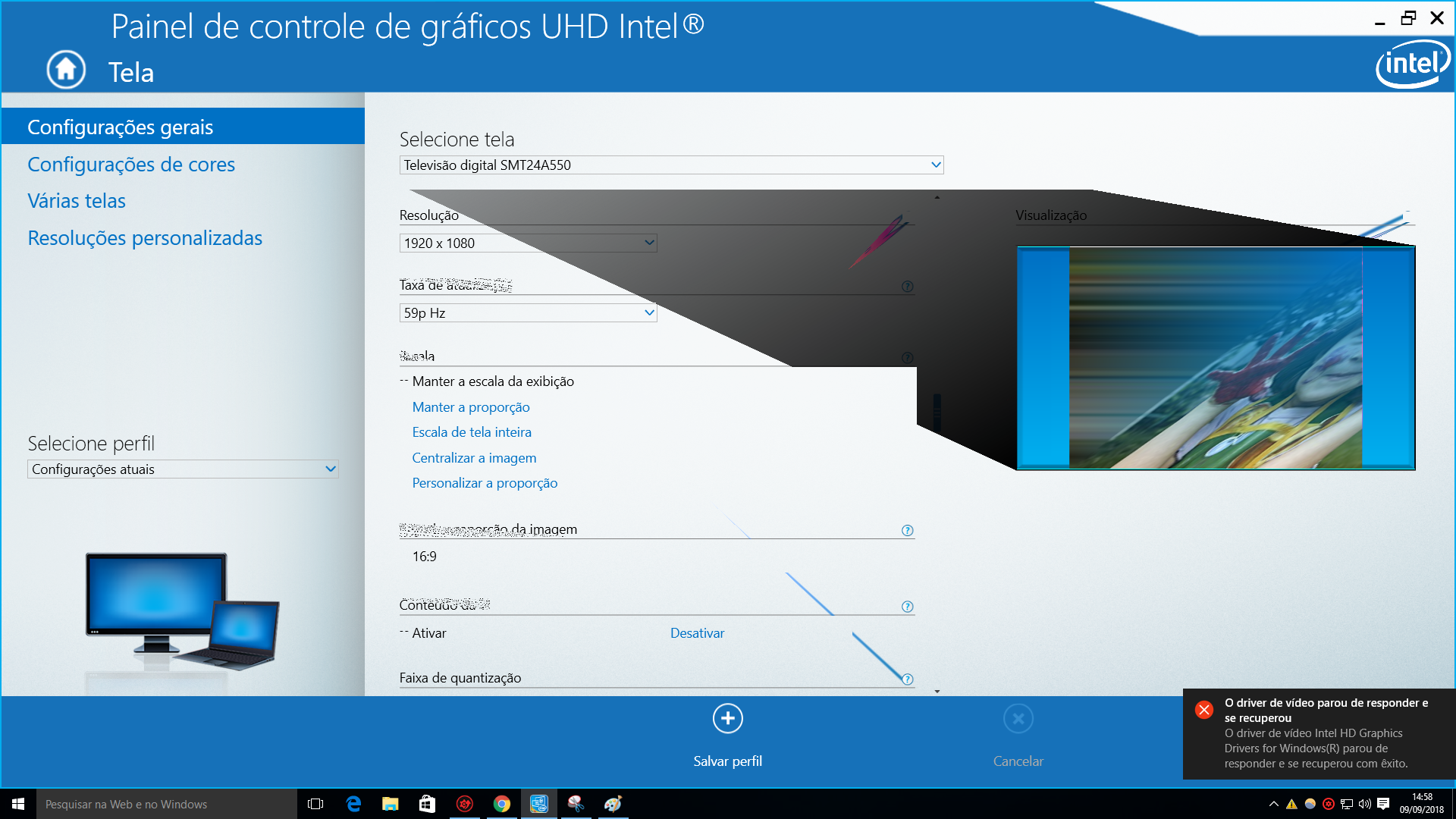Open help for proporção da imagem section
The image size is (1456, 819).
click(907, 530)
